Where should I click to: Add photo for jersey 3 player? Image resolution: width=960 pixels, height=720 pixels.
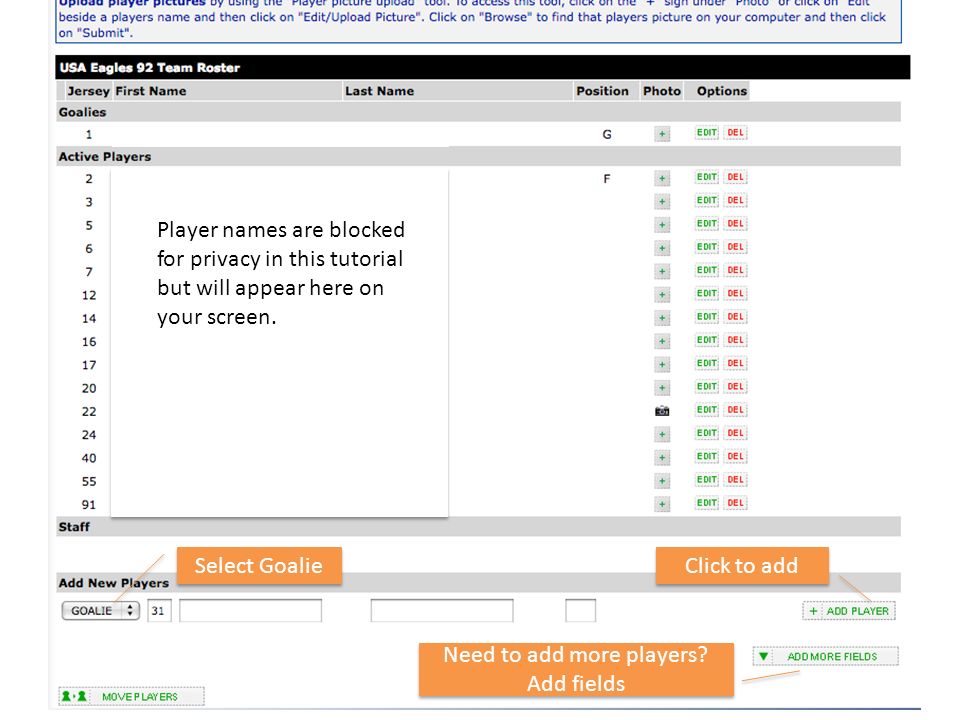(x=662, y=202)
